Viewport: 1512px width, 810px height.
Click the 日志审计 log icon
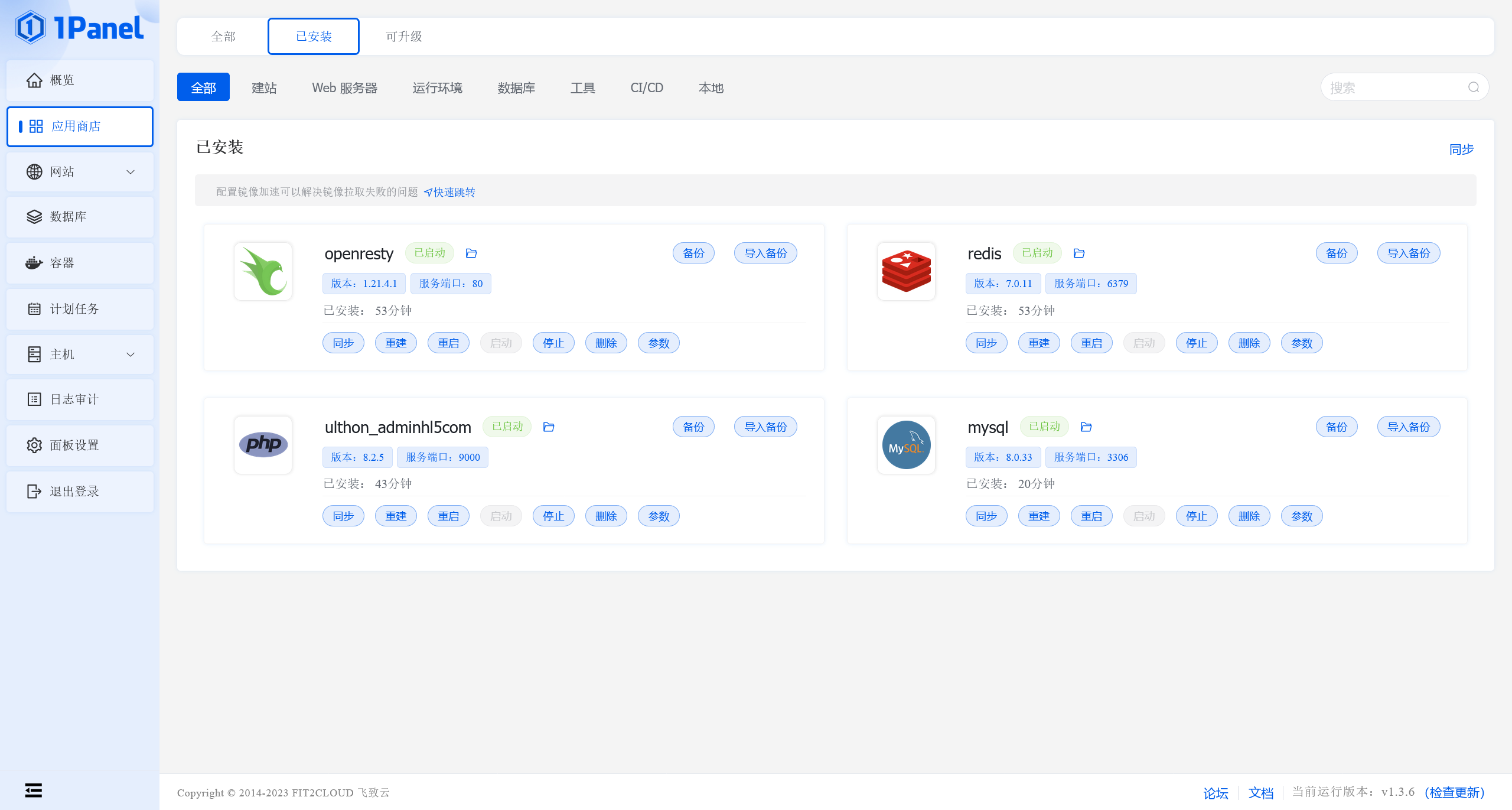[34, 399]
